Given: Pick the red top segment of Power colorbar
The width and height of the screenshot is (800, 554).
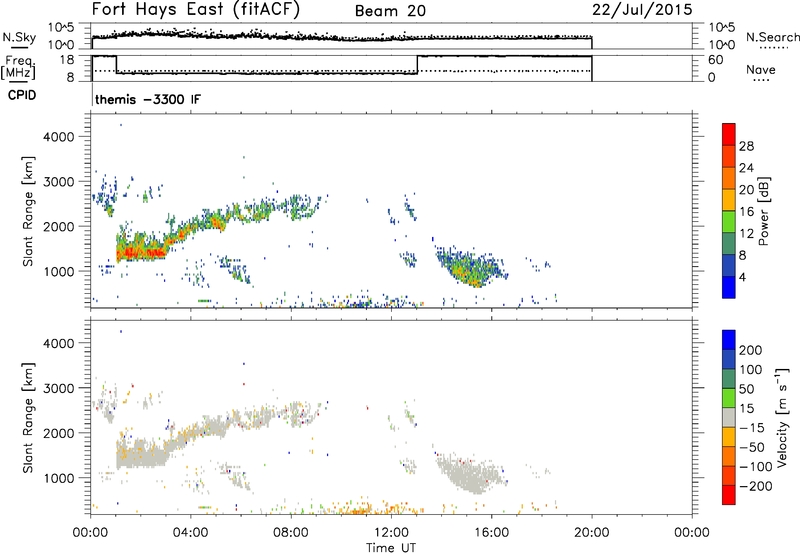Looking at the screenshot, I should tap(729, 134).
